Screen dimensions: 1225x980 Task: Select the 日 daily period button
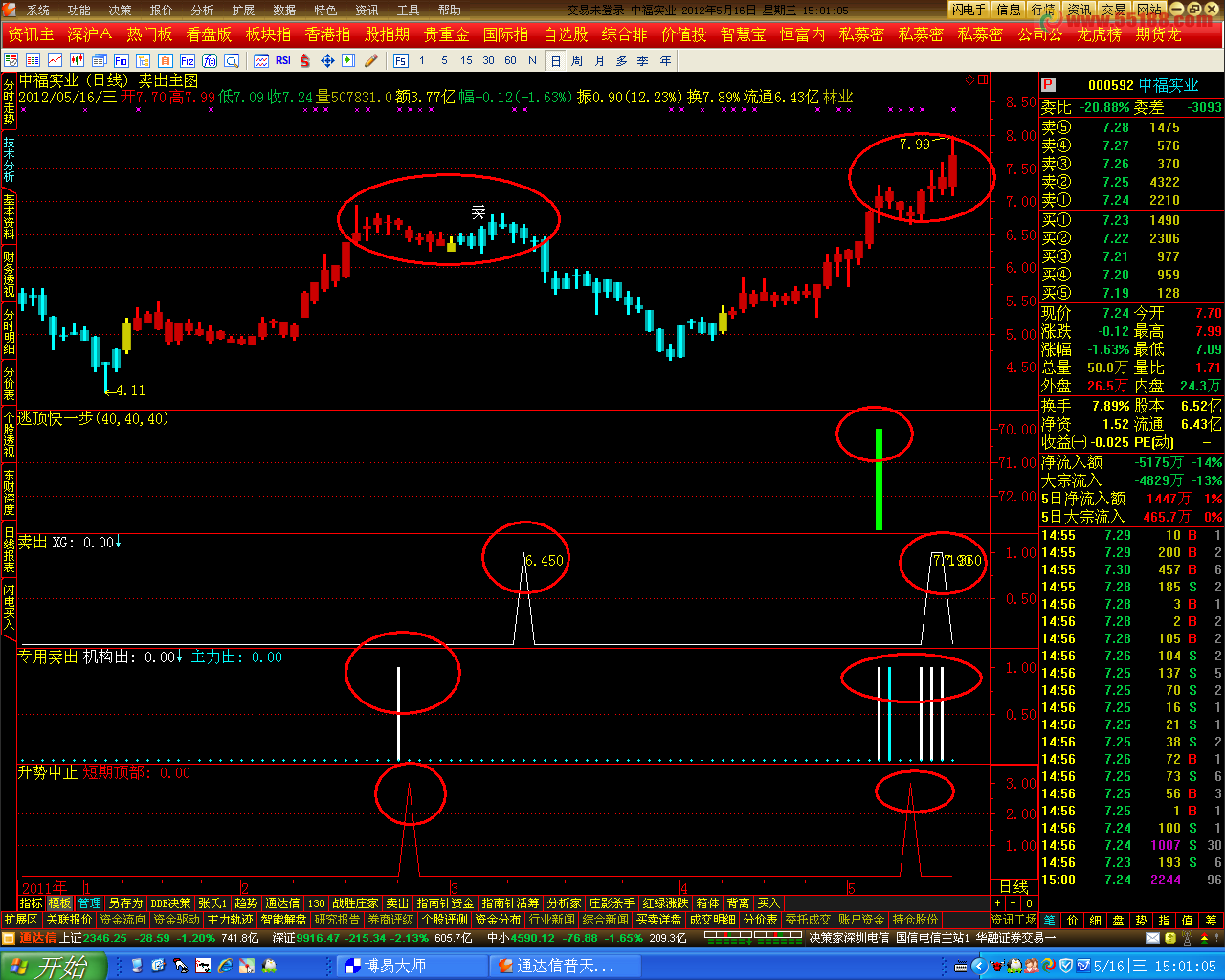556,60
